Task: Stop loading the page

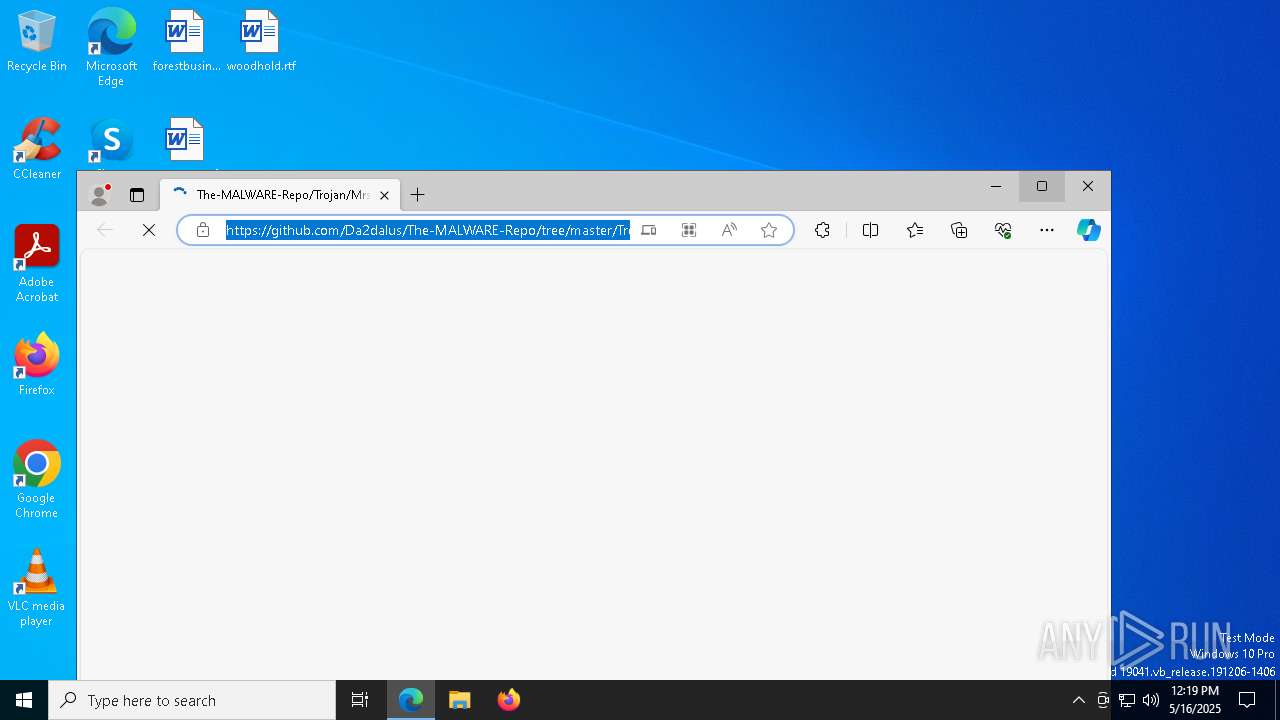Action: click(149, 230)
